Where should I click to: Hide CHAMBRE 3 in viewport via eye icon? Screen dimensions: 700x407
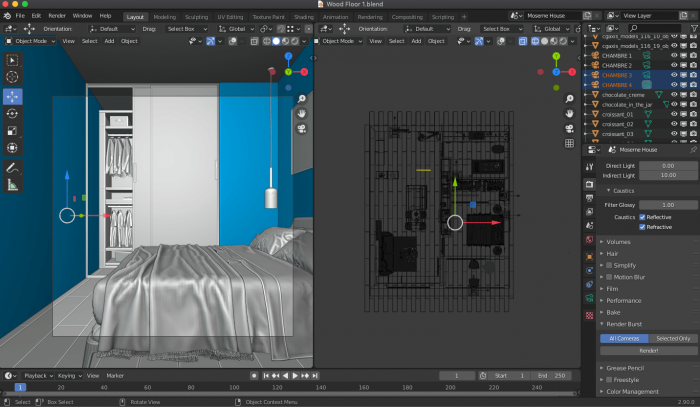point(674,75)
